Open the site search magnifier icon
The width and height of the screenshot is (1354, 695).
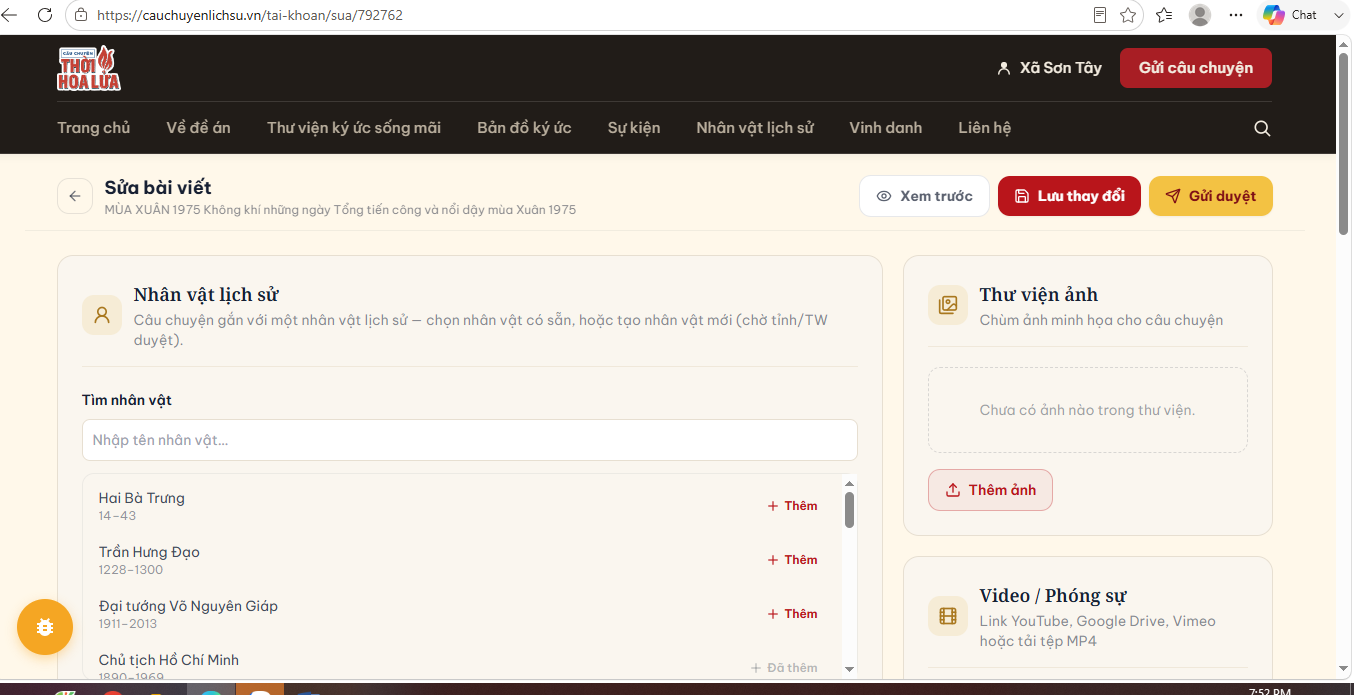1262,128
